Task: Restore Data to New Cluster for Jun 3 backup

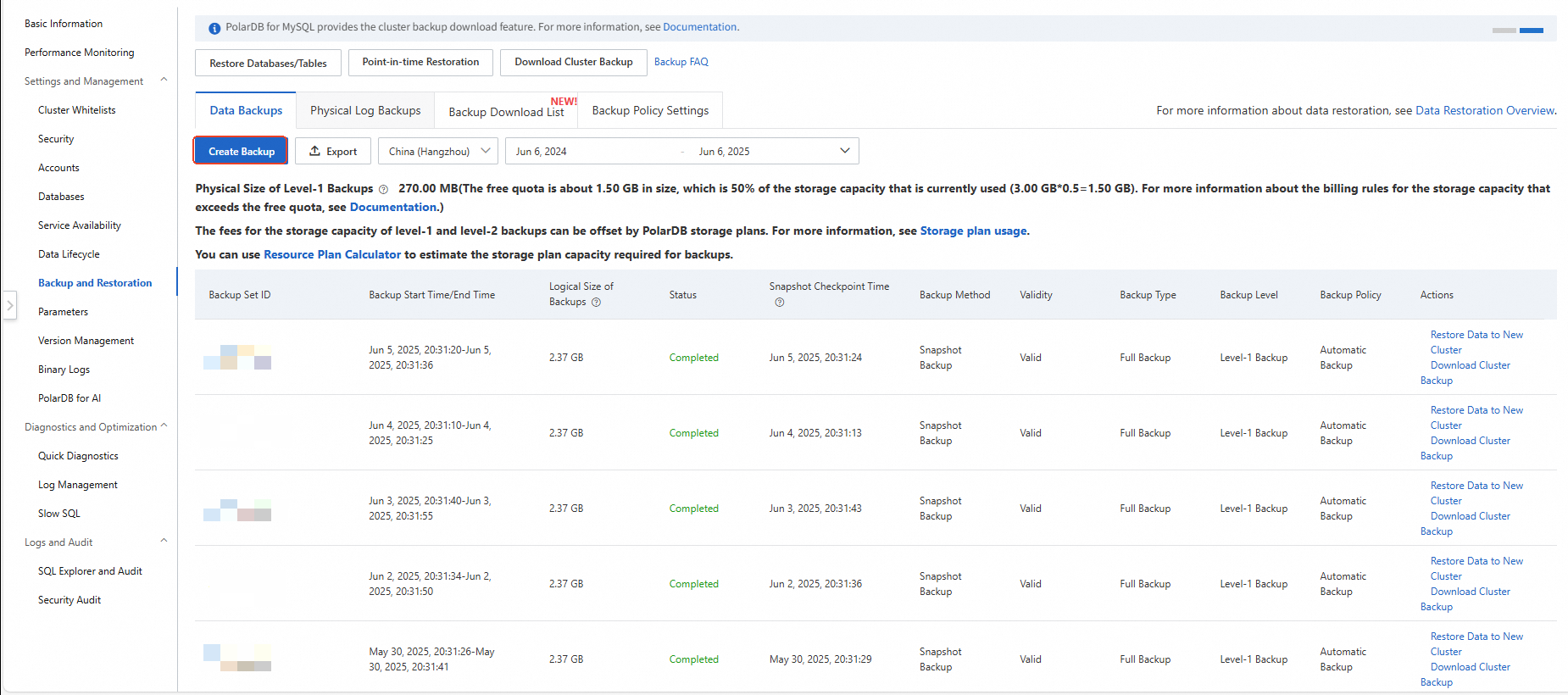Action: (1476, 493)
